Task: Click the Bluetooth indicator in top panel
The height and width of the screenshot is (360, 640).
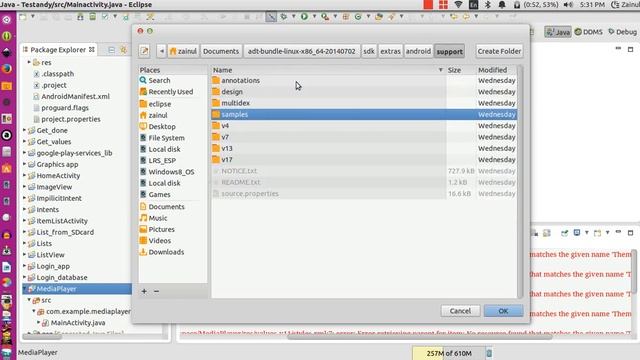Action: click(487, 4)
